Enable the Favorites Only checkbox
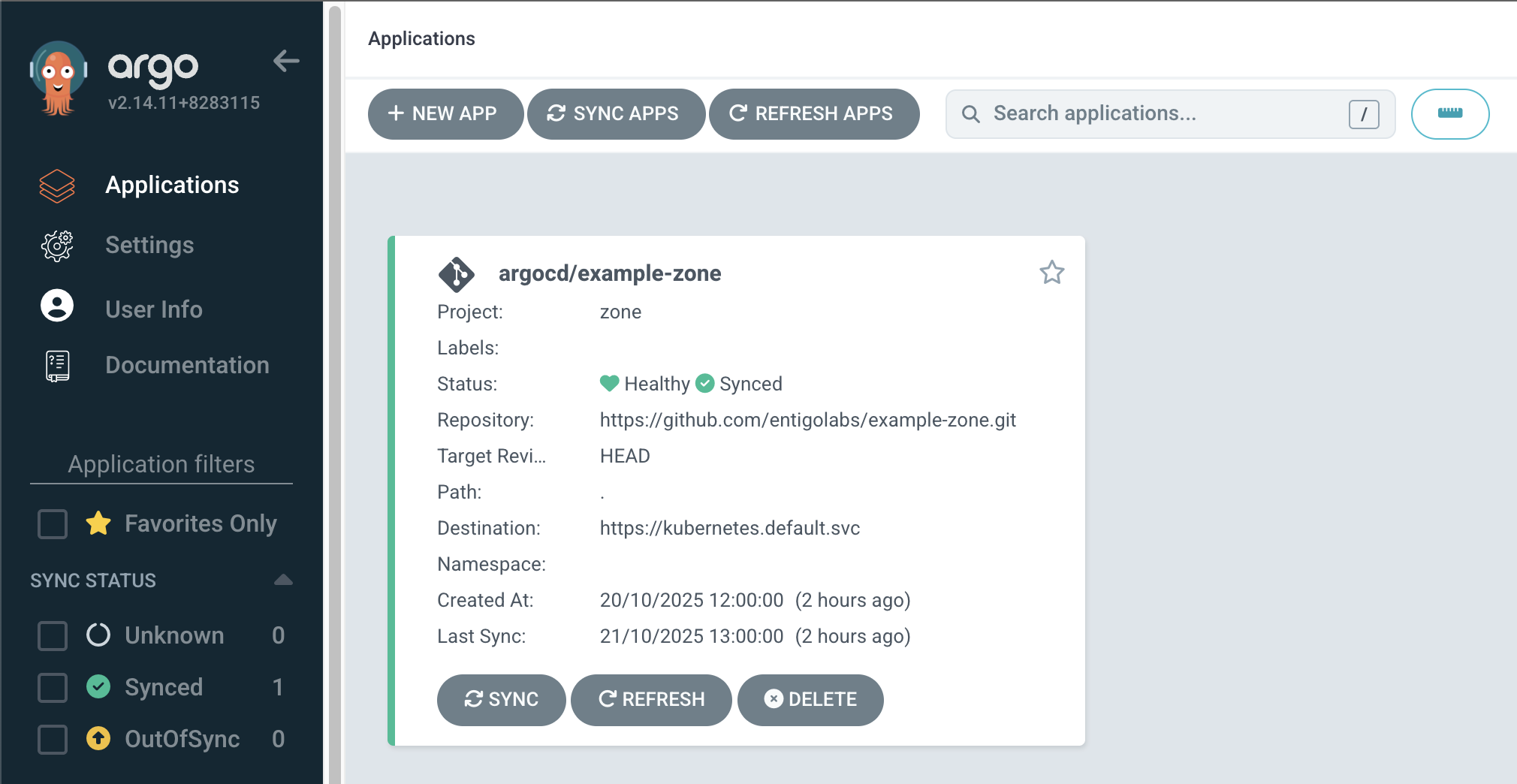Image resolution: width=1517 pixels, height=784 pixels. point(53,524)
